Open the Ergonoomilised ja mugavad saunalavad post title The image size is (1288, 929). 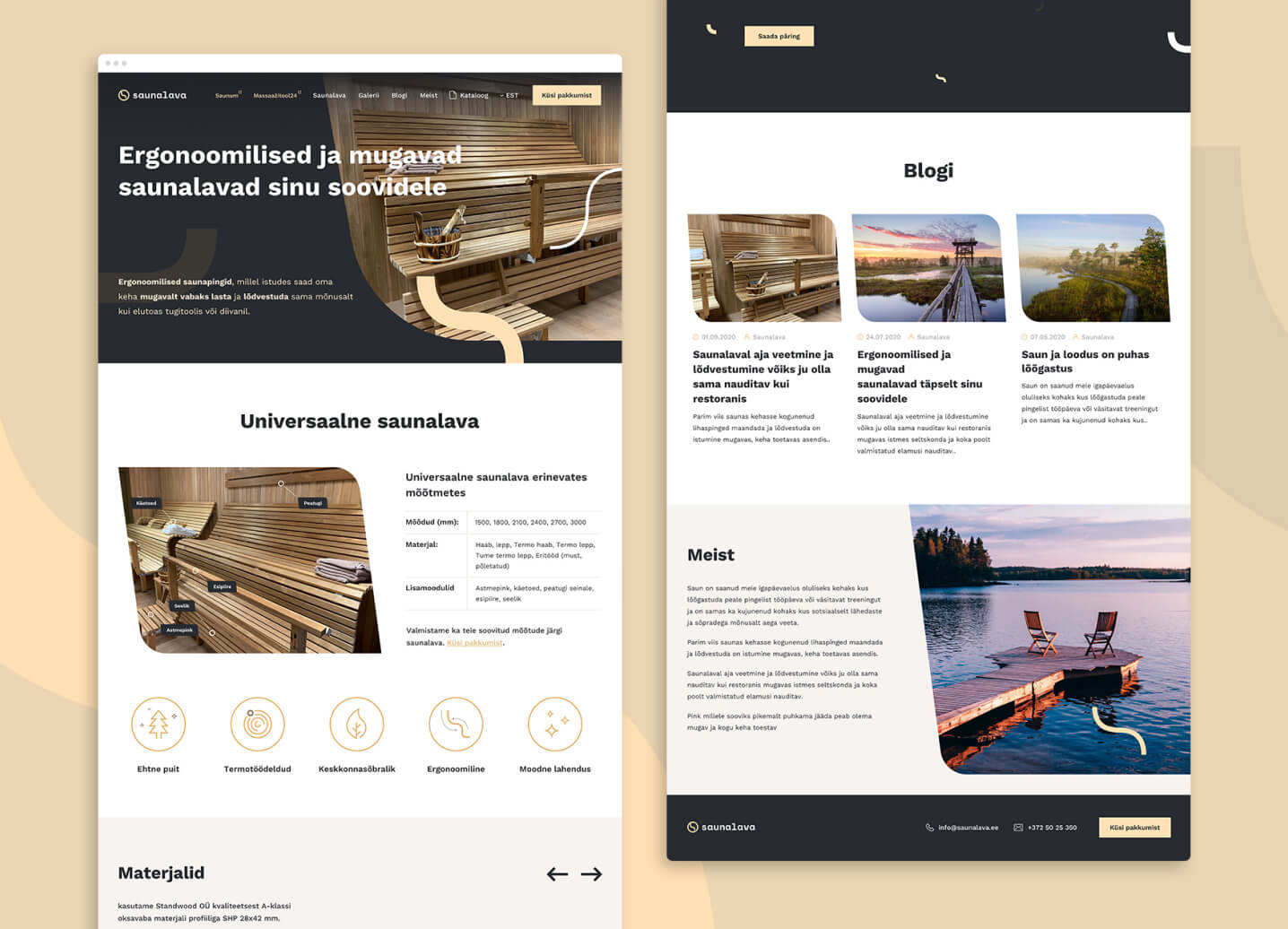[x=919, y=377]
